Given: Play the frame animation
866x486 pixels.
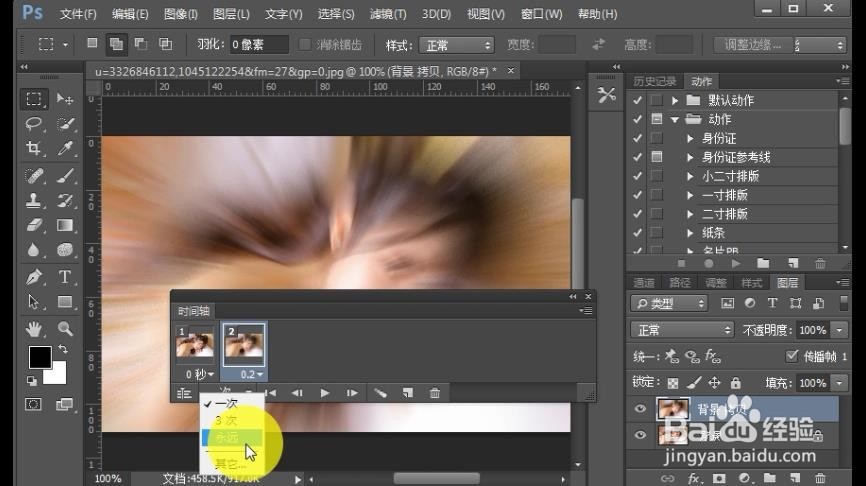Looking at the screenshot, I should tap(325, 393).
